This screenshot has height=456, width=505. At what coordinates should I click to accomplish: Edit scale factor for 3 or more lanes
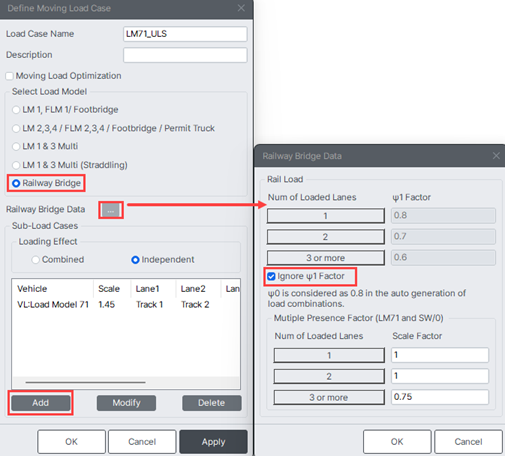click(x=440, y=397)
